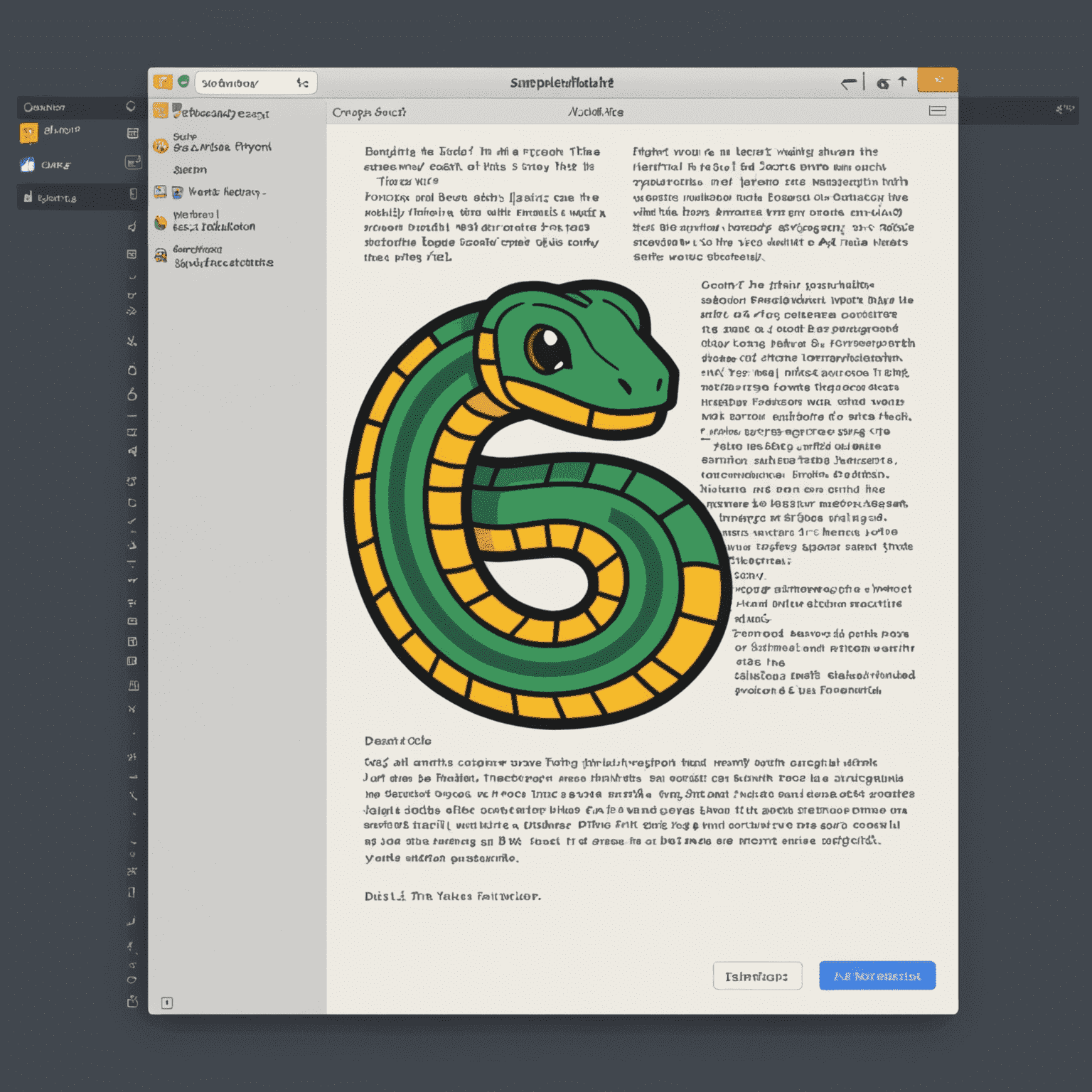
Task: Click the back arrow icon in the title bar
Action: [848, 83]
